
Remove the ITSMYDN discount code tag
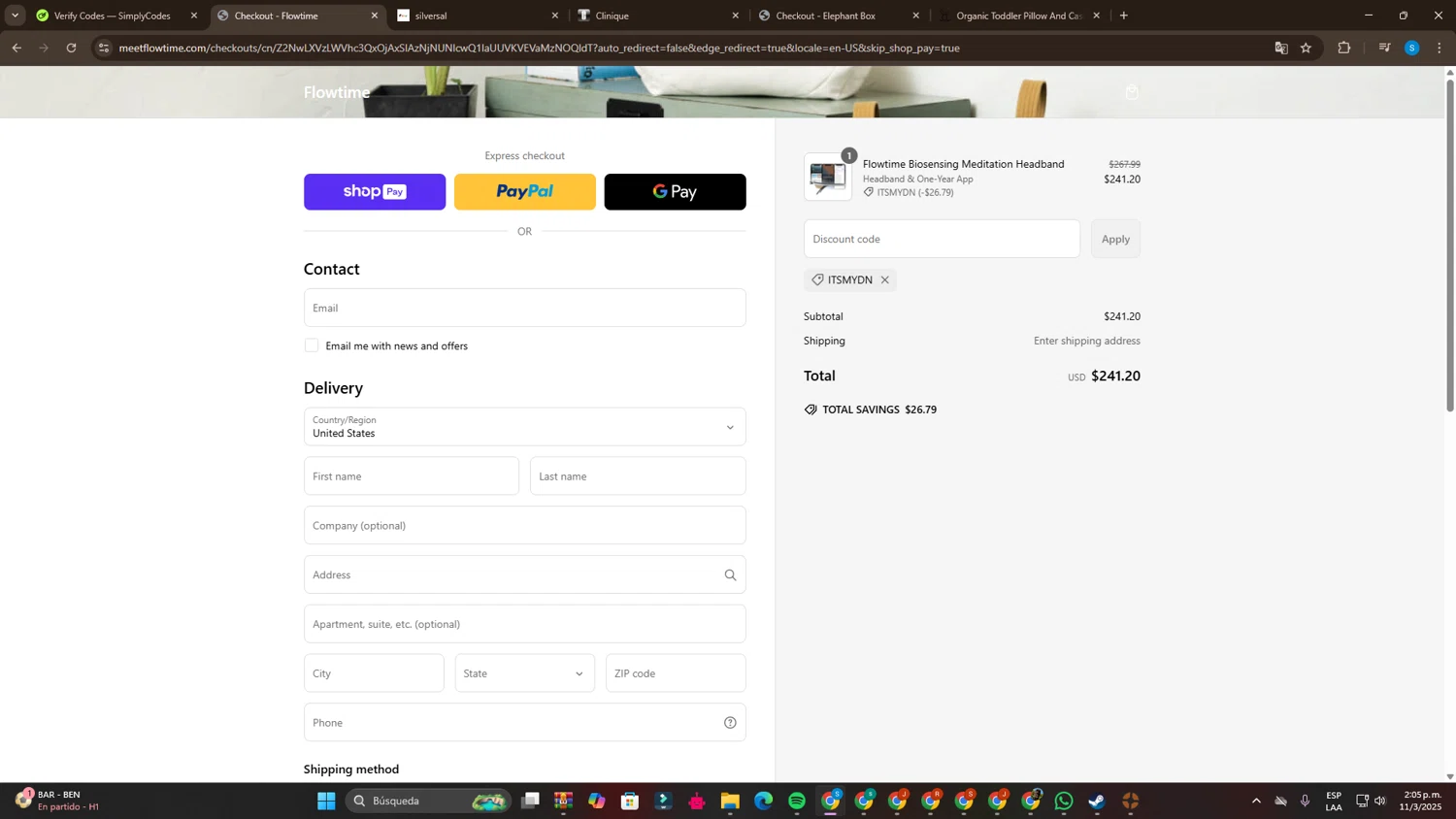pos(884,279)
